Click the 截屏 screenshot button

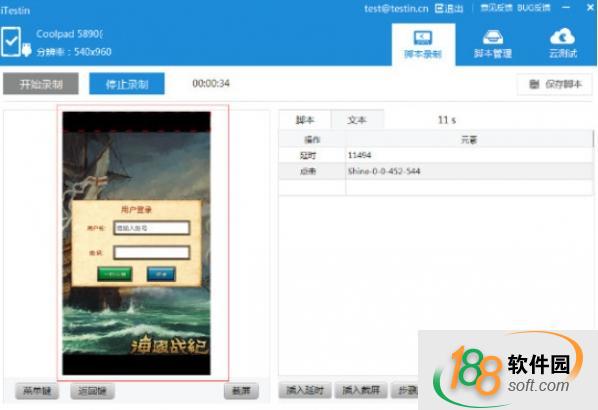(x=241, y=391)
